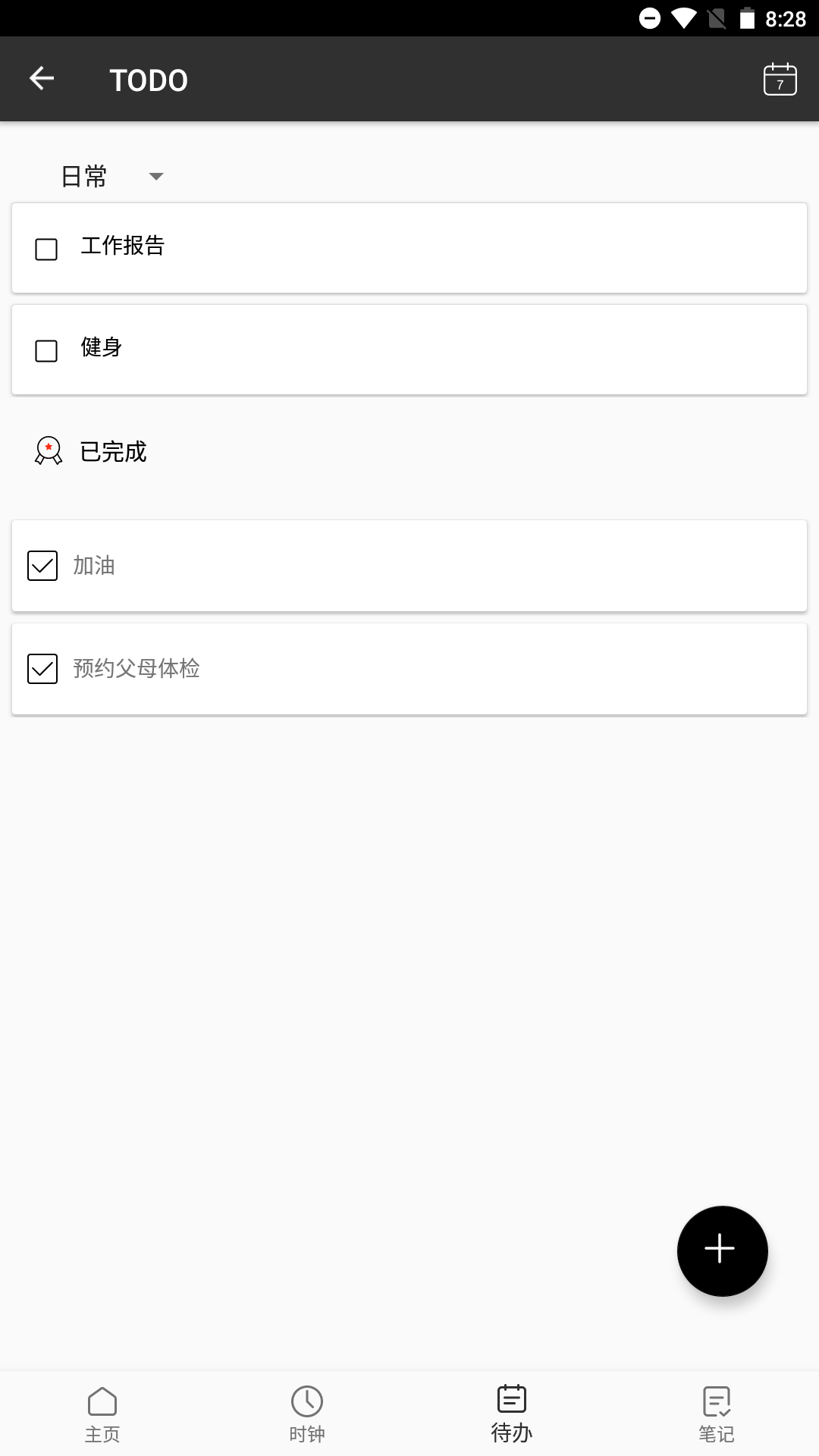The height and width of the screenshot is (1456, 819).
Task: Mark 健身 as completed
Action: tap(45, 350)
